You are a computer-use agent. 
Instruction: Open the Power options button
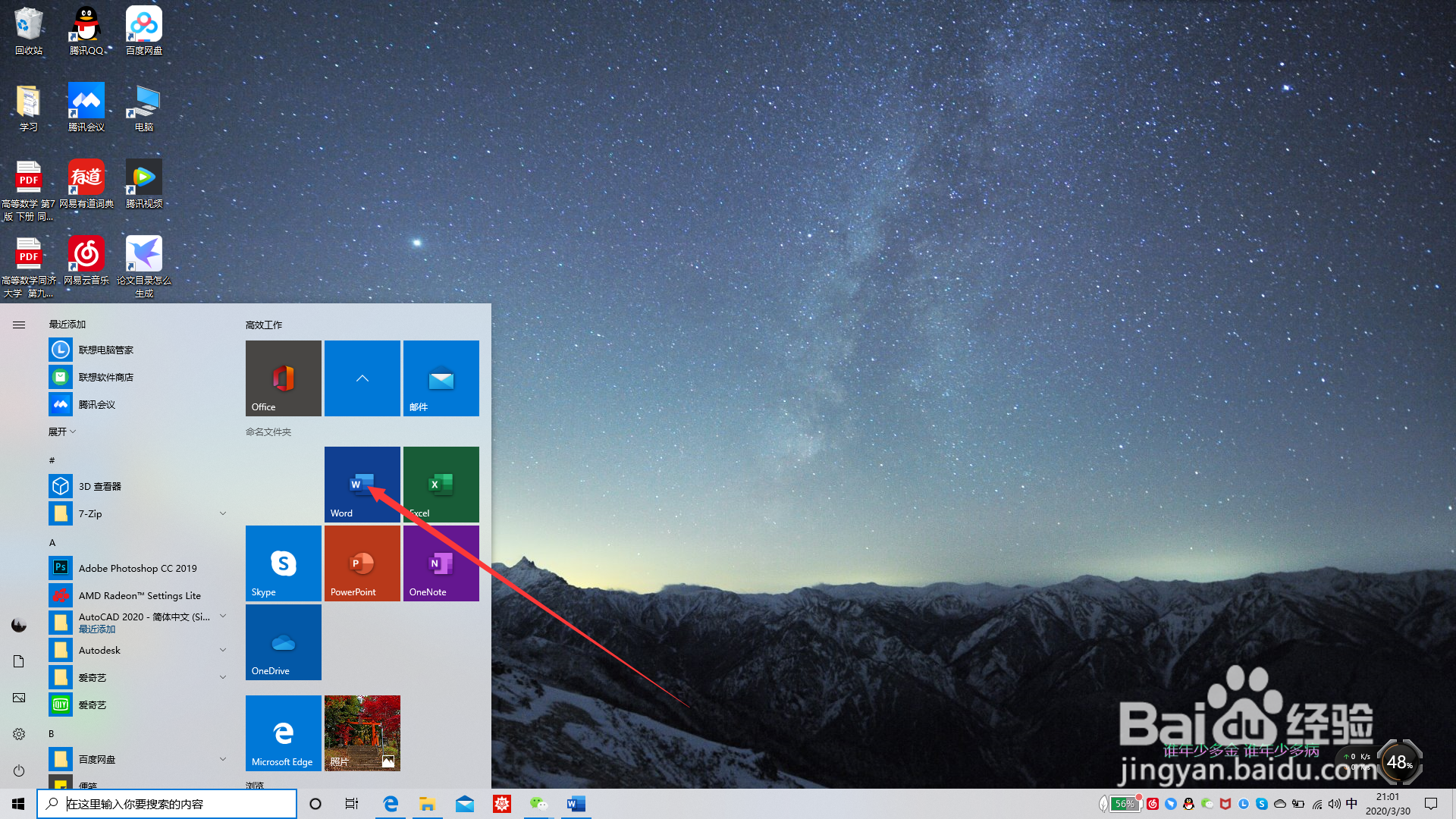19,770
